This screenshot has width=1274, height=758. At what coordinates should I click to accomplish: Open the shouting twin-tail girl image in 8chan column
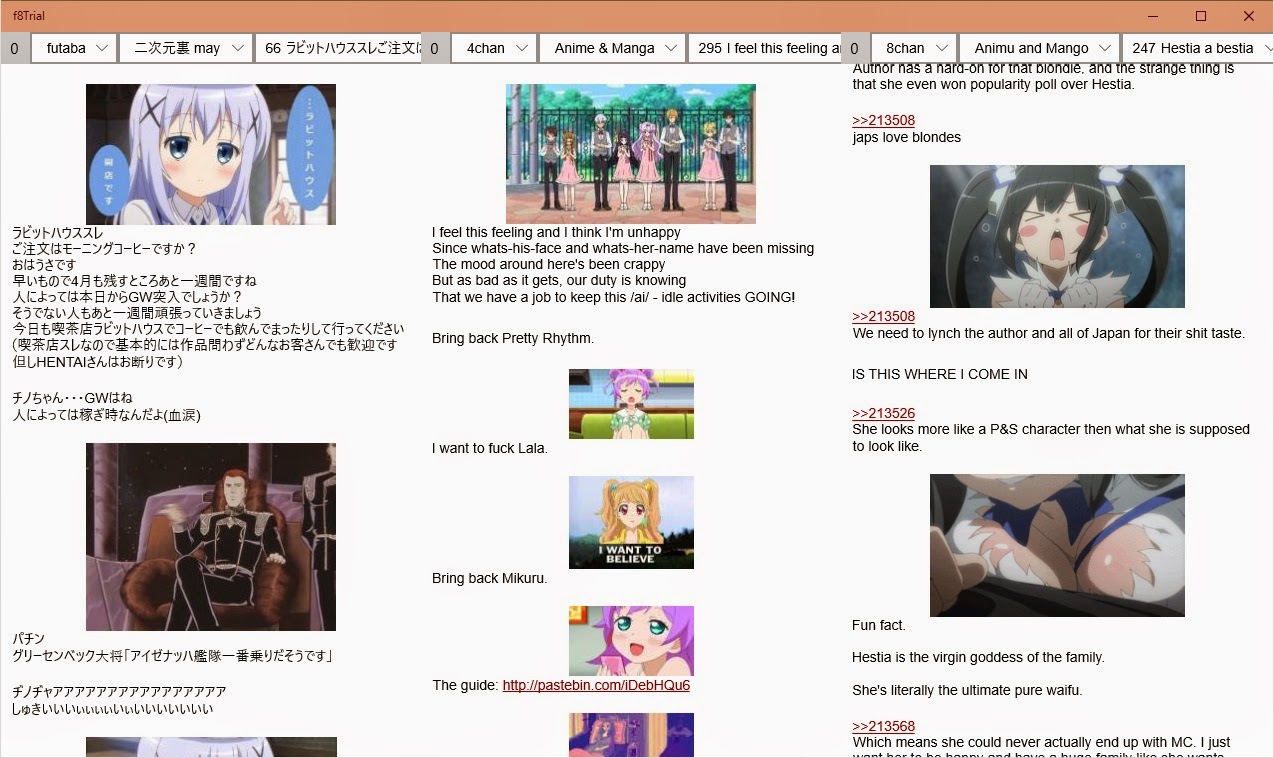pos(1057,236)
